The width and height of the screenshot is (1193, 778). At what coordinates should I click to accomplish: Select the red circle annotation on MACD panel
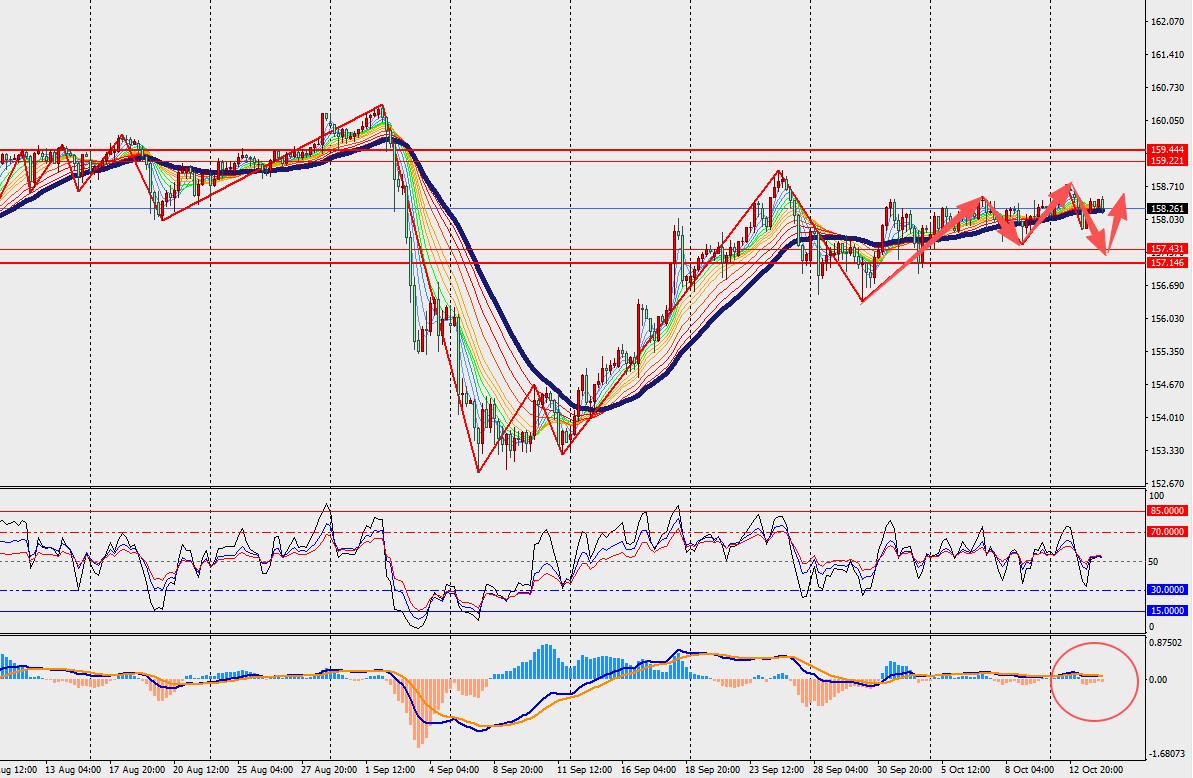[1094, 681]
